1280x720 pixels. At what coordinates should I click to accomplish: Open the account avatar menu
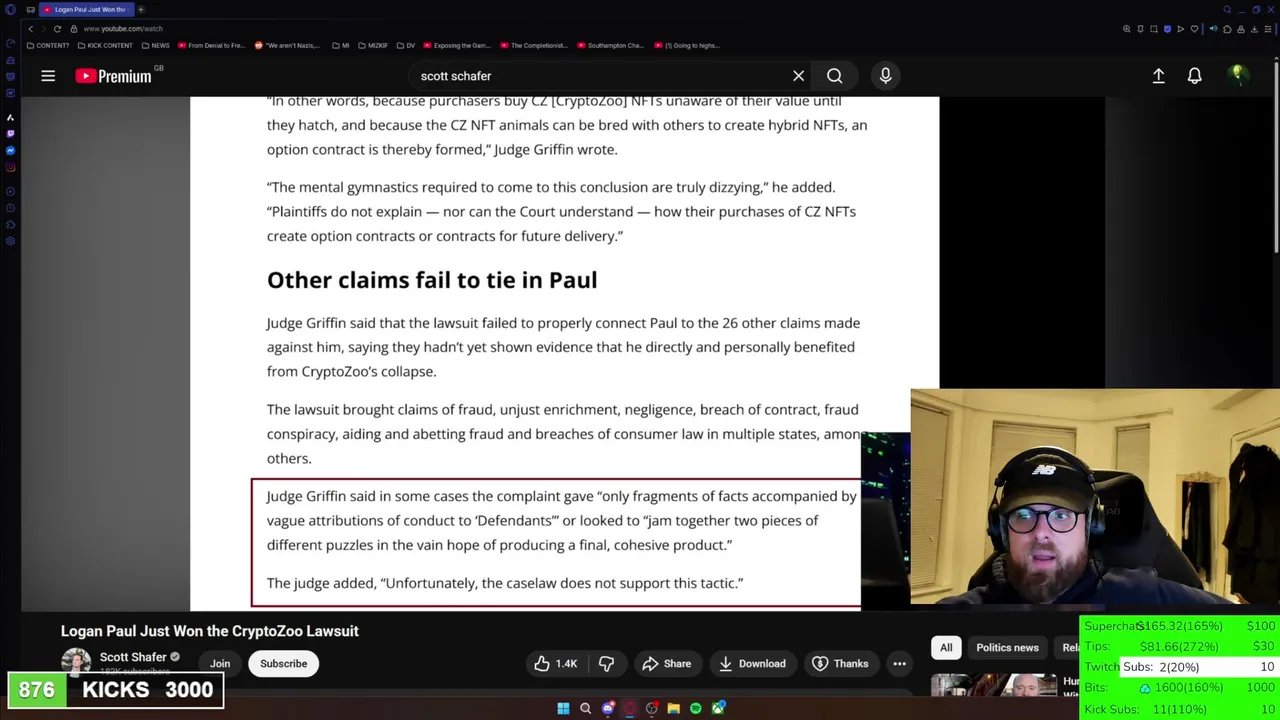tap(1238, 75)
